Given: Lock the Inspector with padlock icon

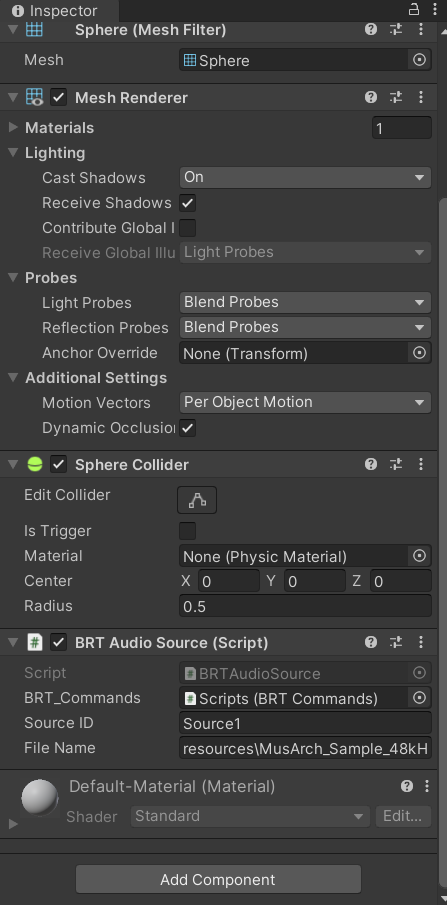Looking at the screenshot, I should (414, 9).
